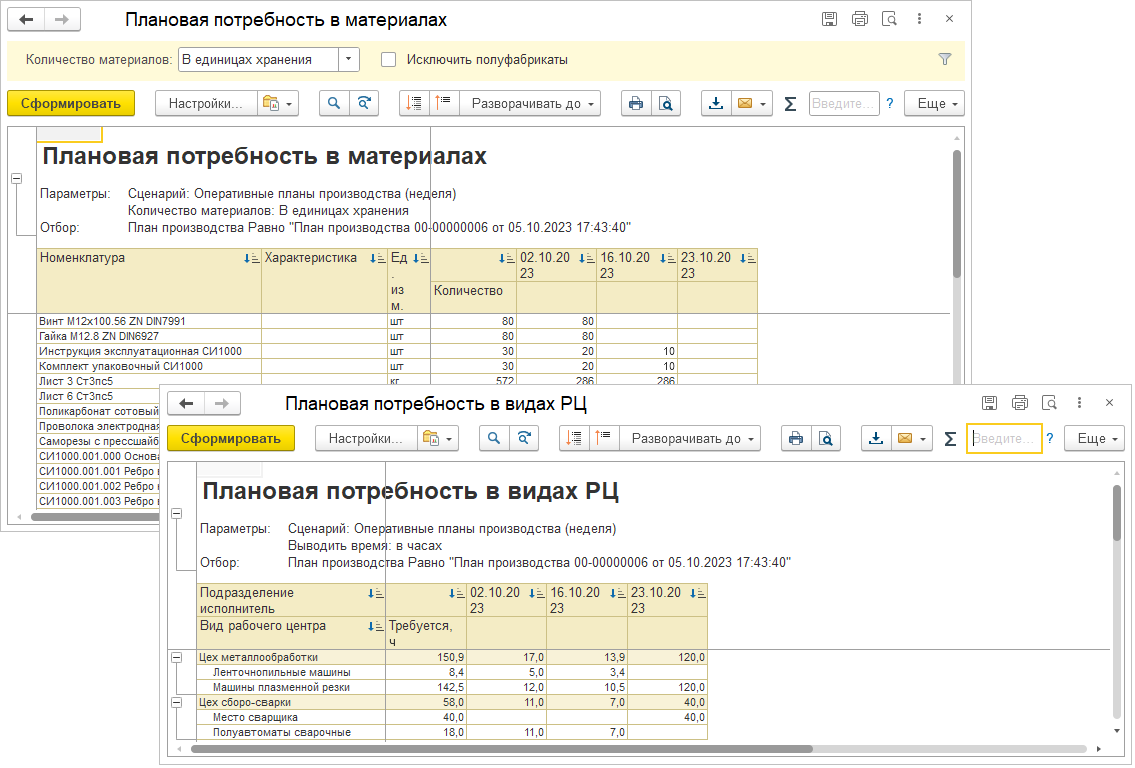Click 'Настройки...' in the work centers report
The height and width of the screenshot is (768, 1135).
365,438
